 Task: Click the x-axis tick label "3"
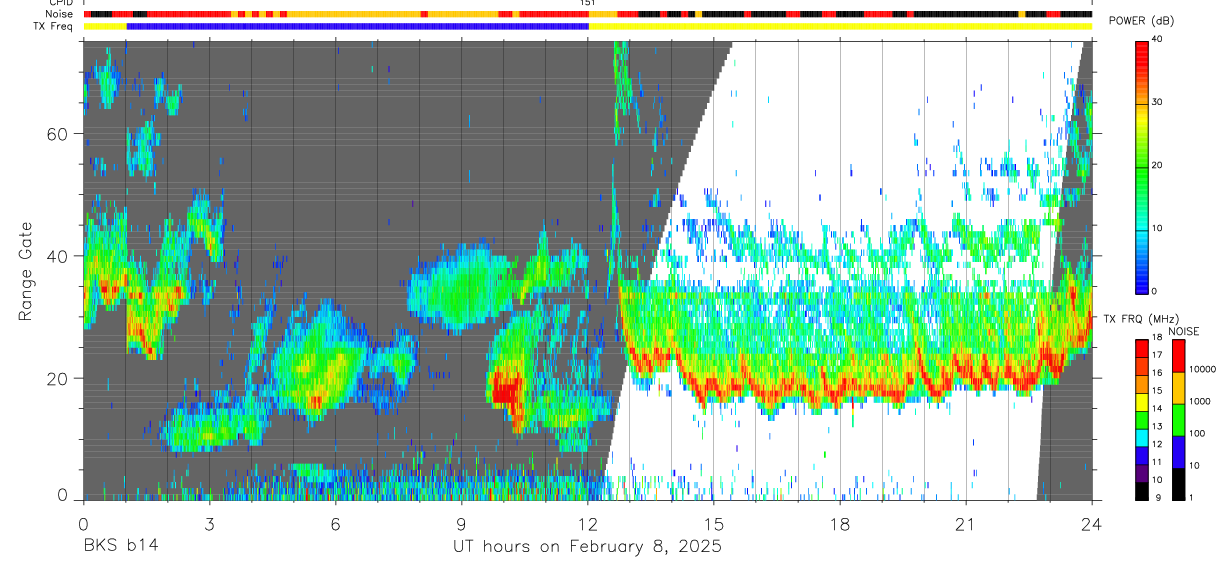point(209,524)
